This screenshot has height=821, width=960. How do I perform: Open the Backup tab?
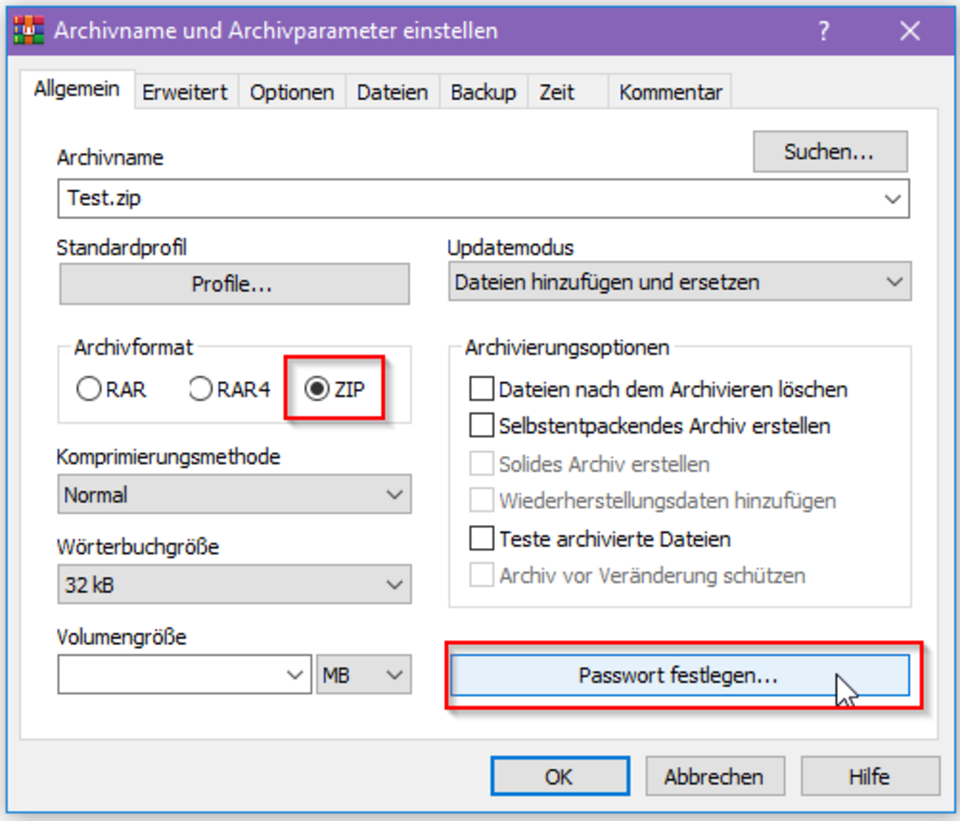(483, 92)
